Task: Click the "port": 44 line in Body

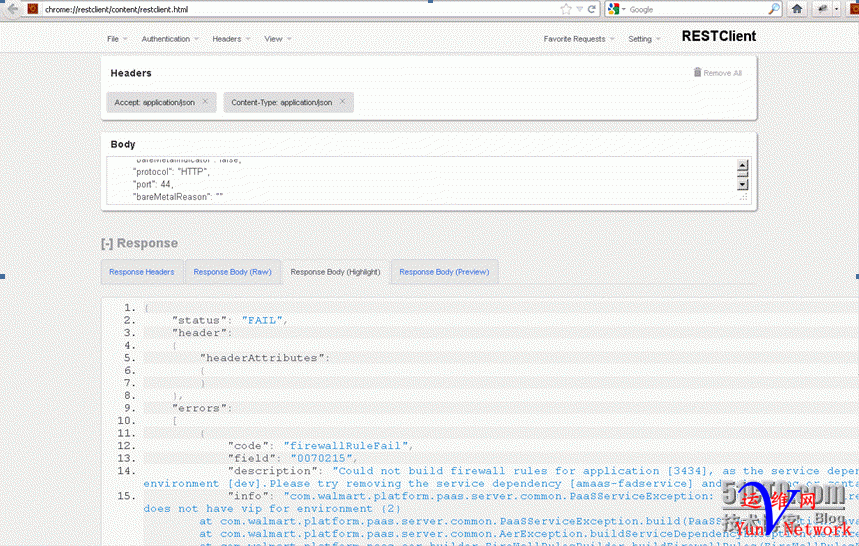Action: [152, 185]
